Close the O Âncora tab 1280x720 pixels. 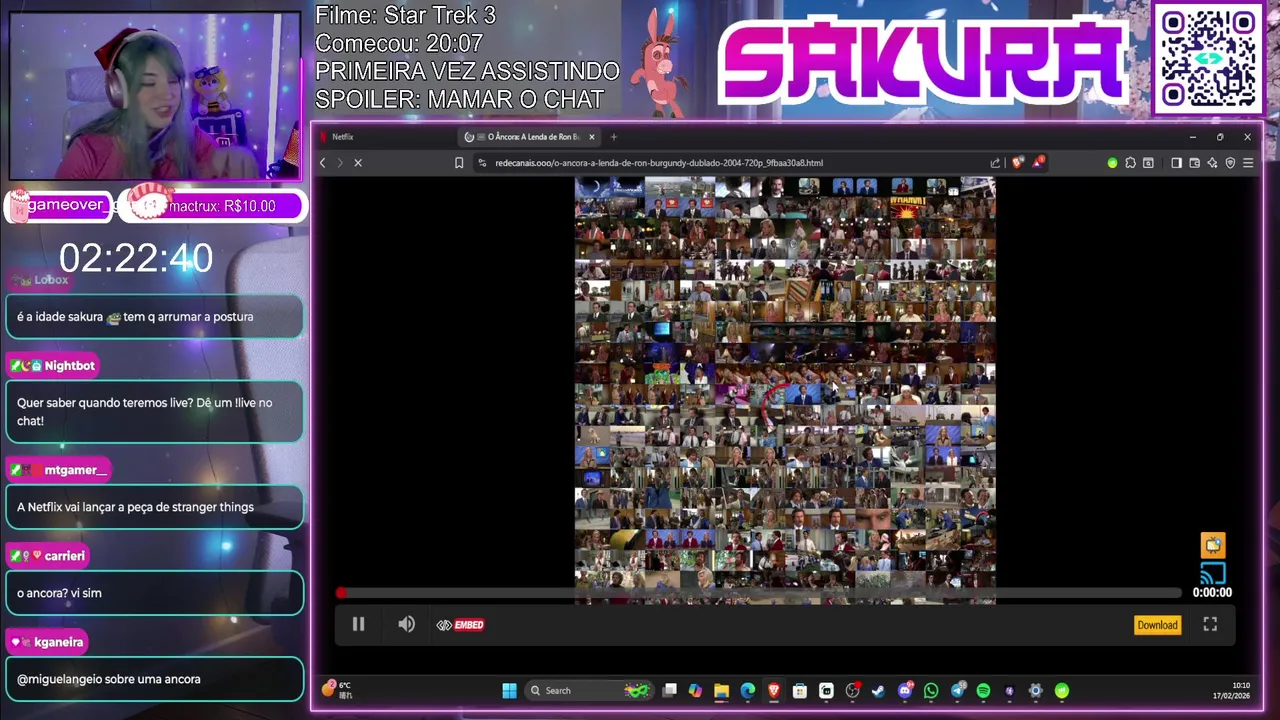pos(592,137)
